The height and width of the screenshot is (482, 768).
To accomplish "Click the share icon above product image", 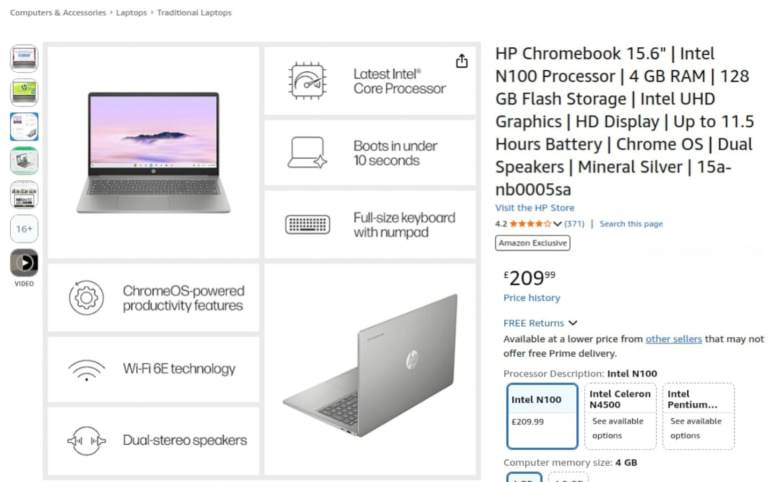I will (461, 61).
